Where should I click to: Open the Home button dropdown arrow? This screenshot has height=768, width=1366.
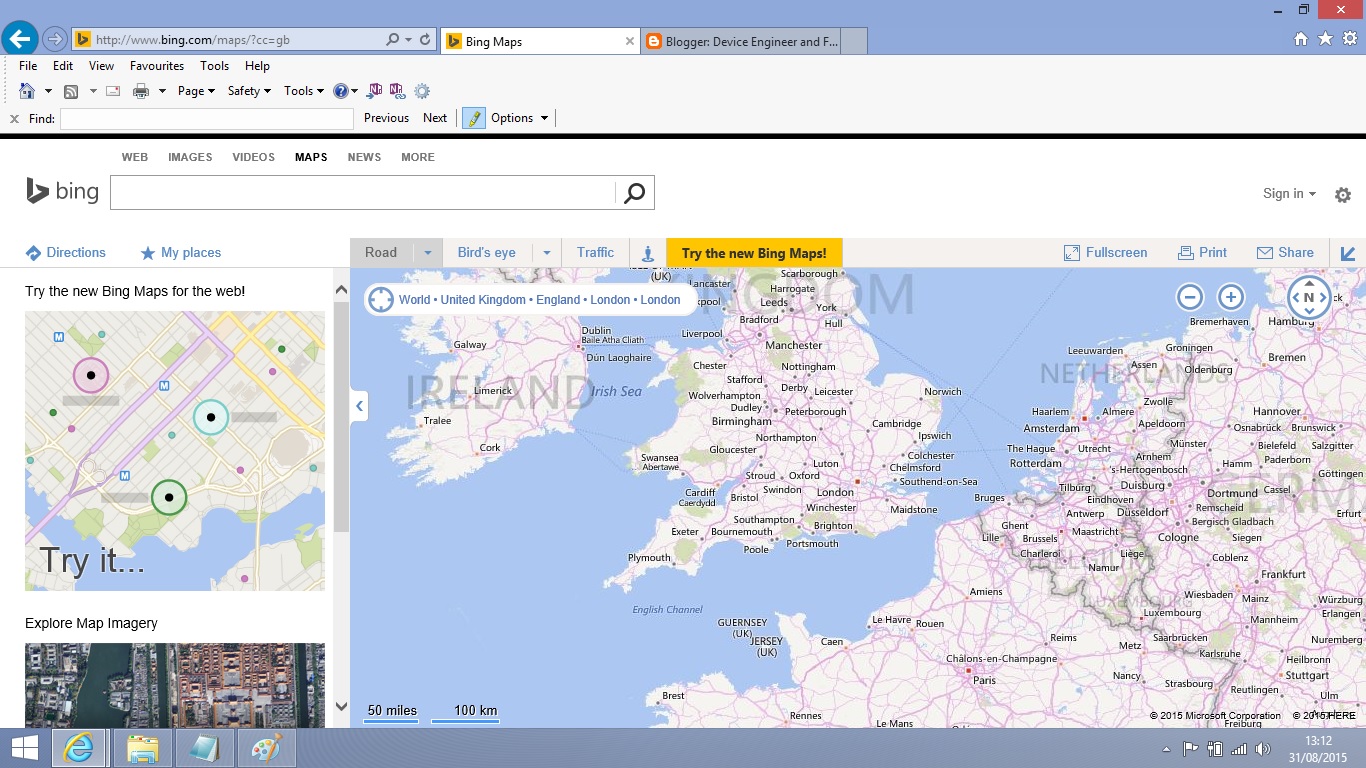48,91
